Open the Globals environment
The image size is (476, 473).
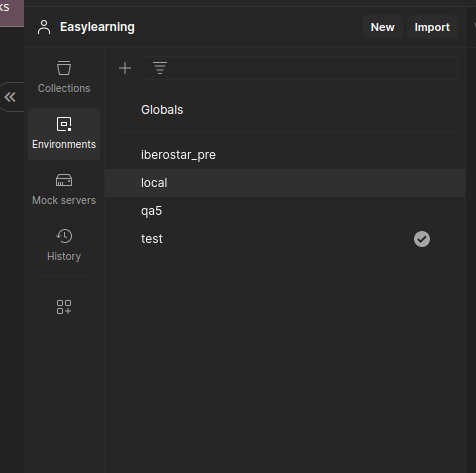(x=285, y=110)
